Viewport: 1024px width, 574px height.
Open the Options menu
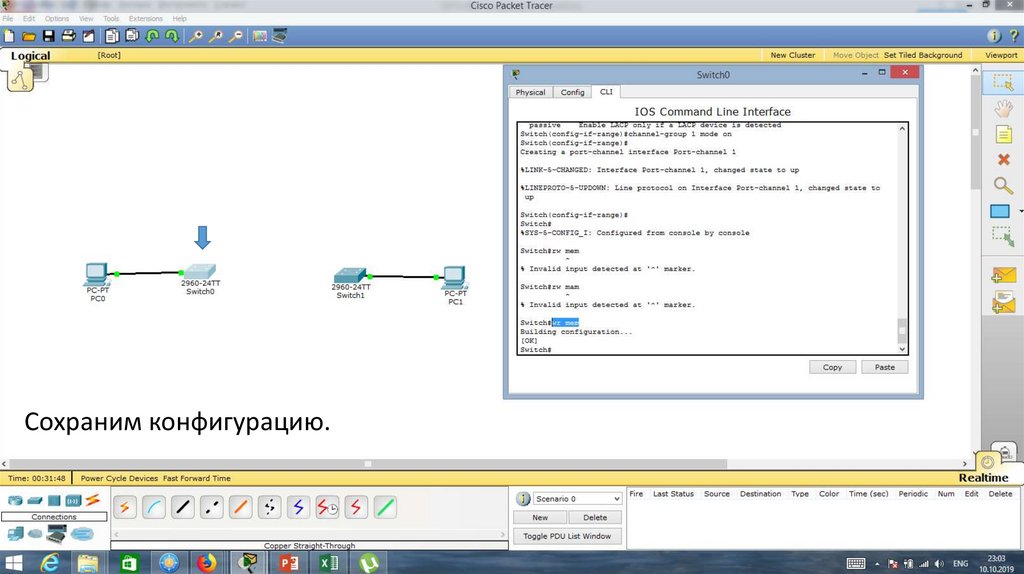tap(57, 18)
